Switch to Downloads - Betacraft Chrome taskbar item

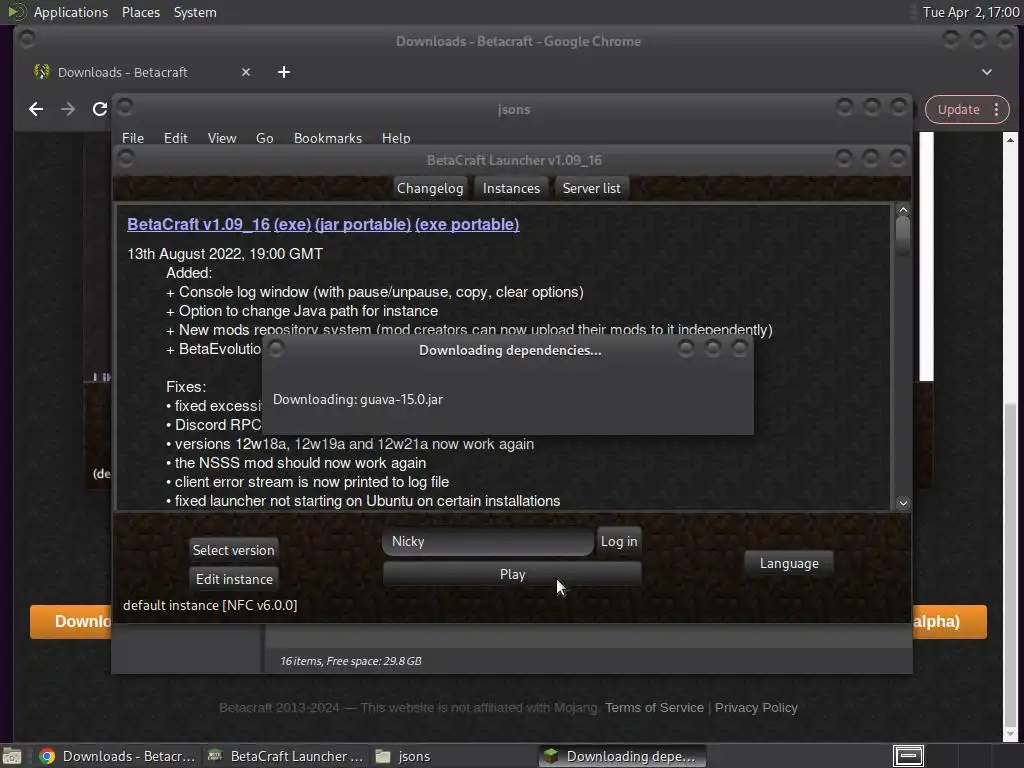(x=118, y=756)
